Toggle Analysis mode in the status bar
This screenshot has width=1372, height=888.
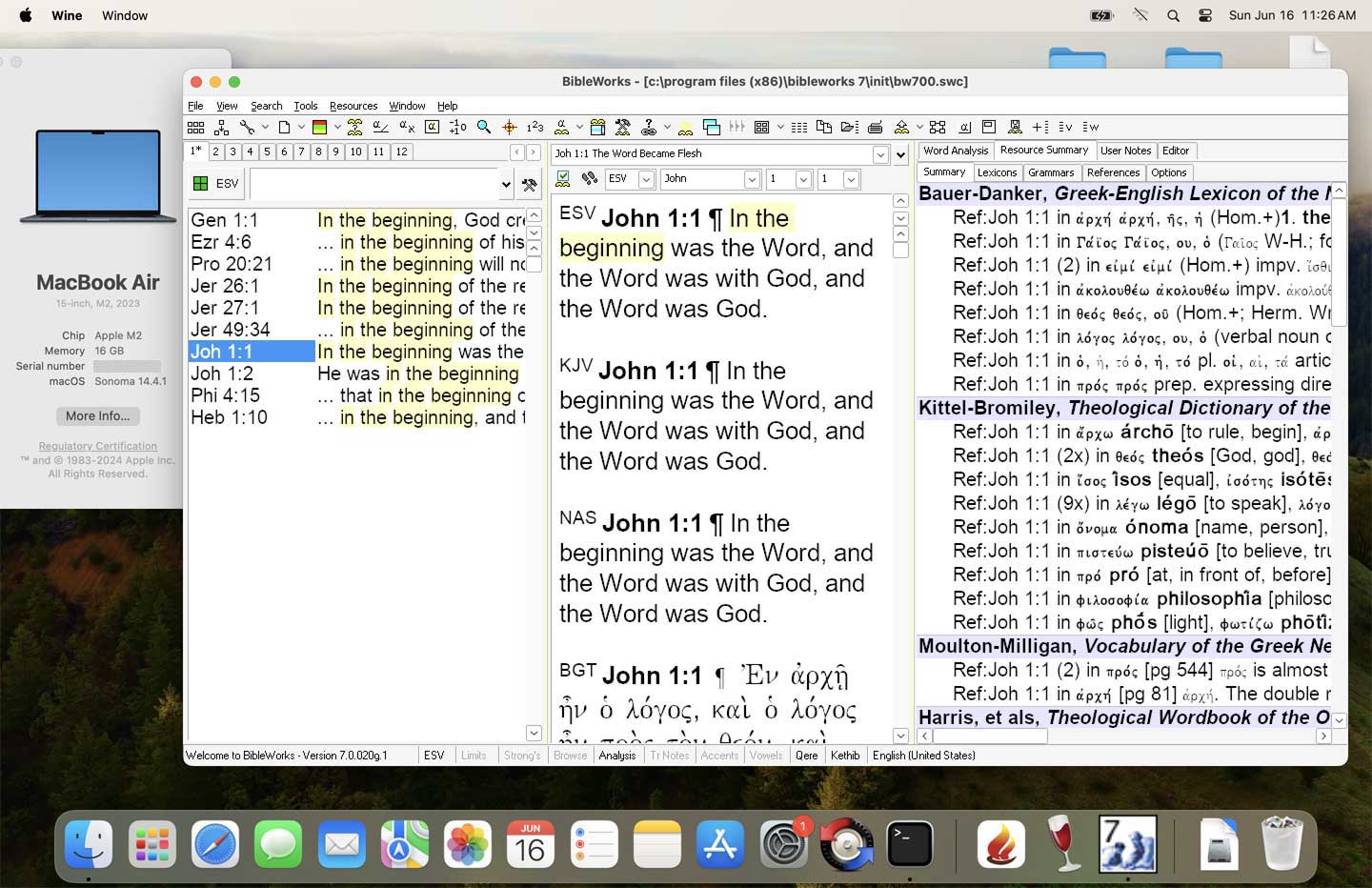tap(616, 756)
